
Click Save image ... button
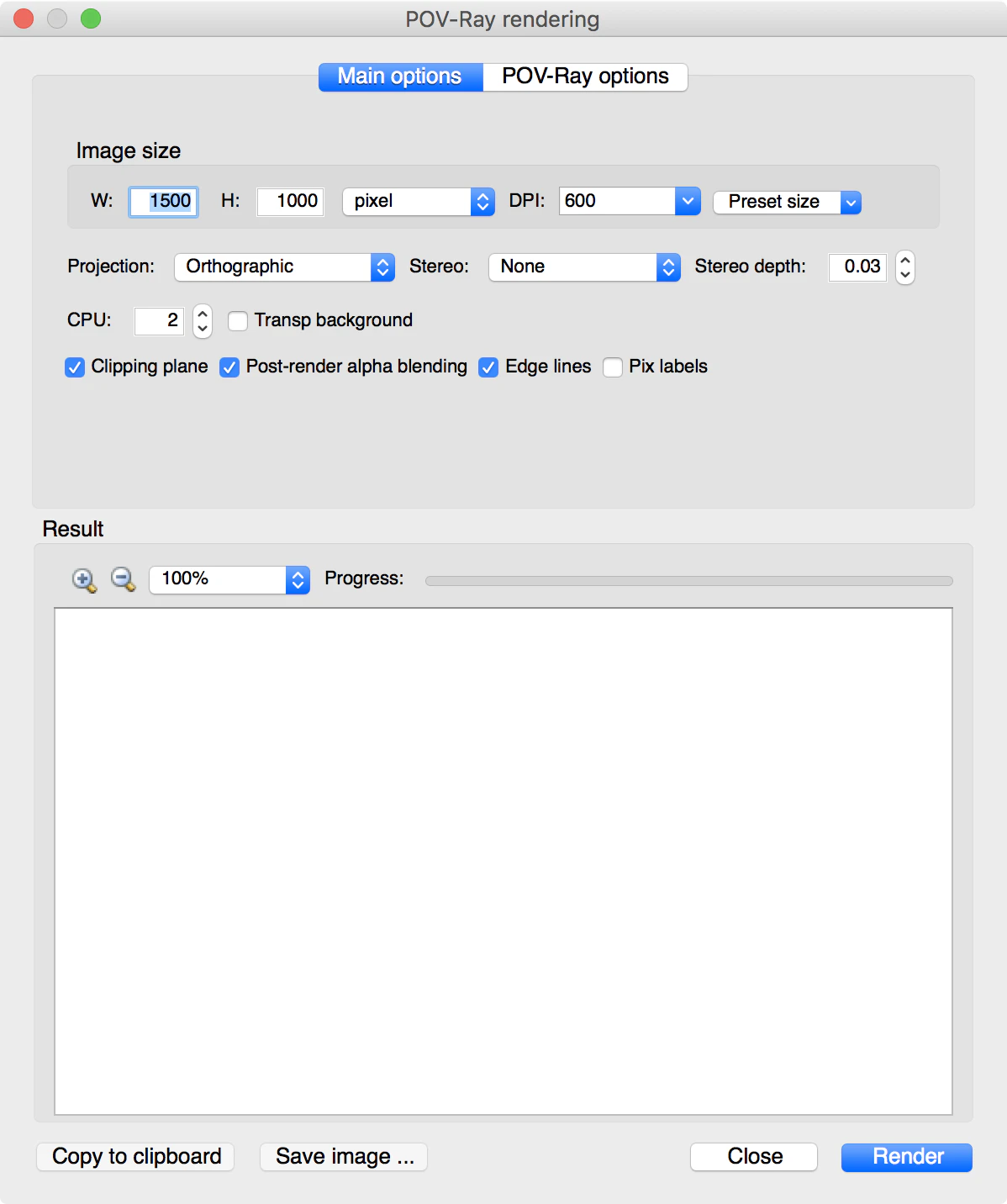344,1157
